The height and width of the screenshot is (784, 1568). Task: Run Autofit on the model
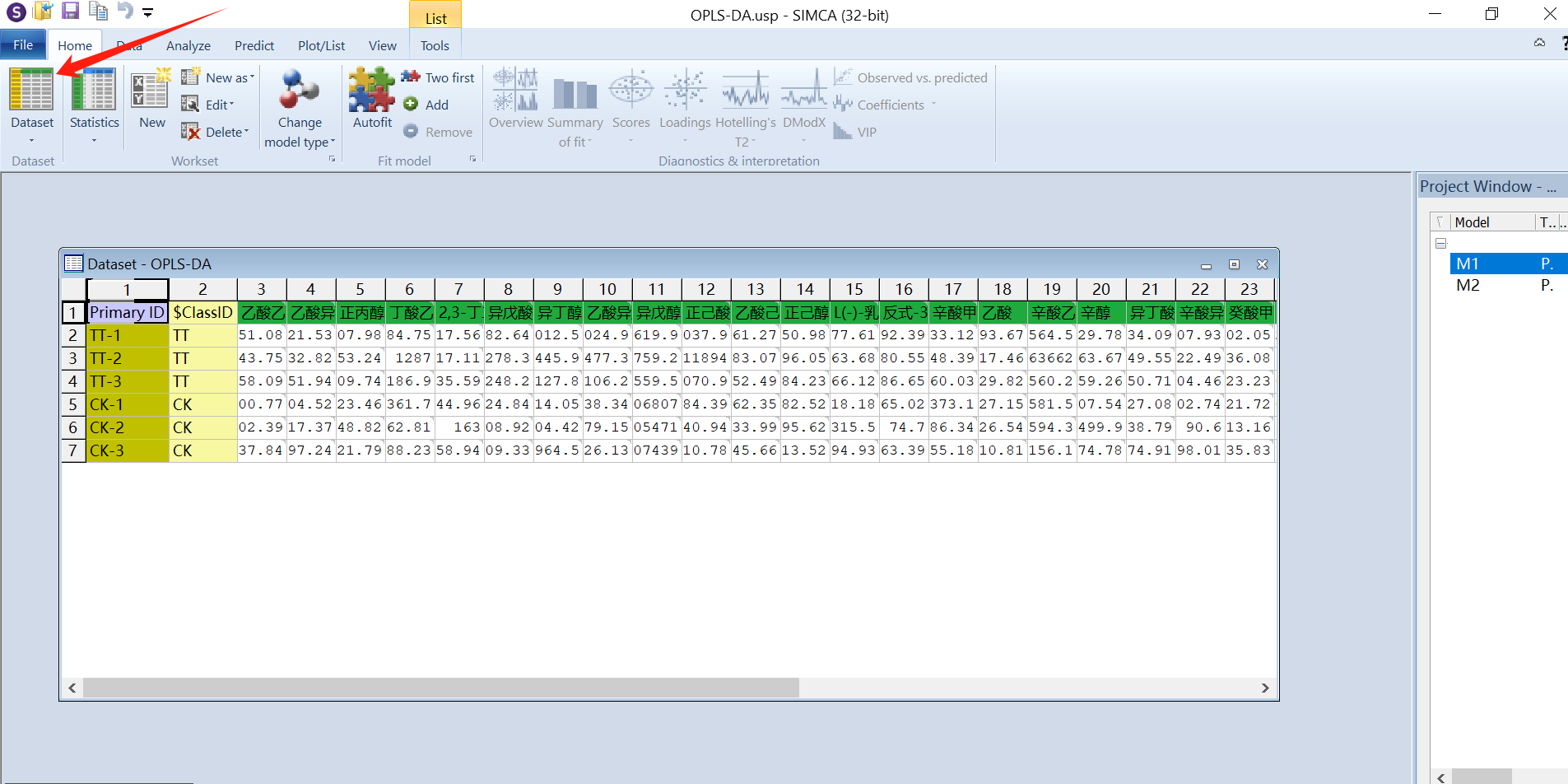[372, 91]
